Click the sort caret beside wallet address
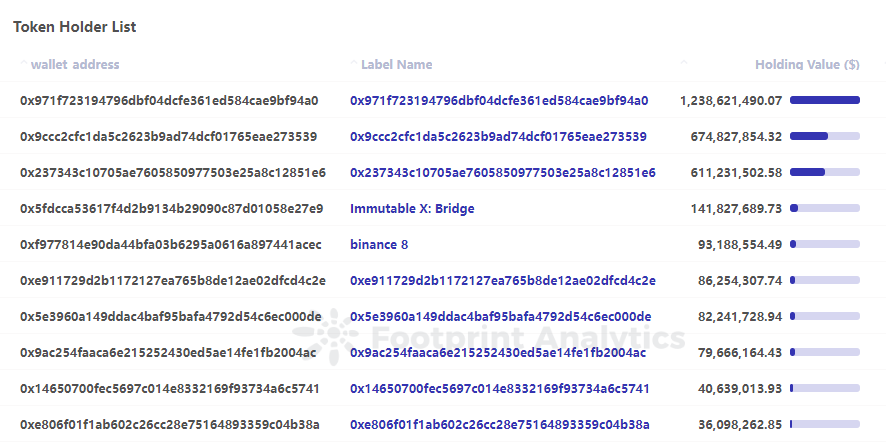 pos(24,62)
